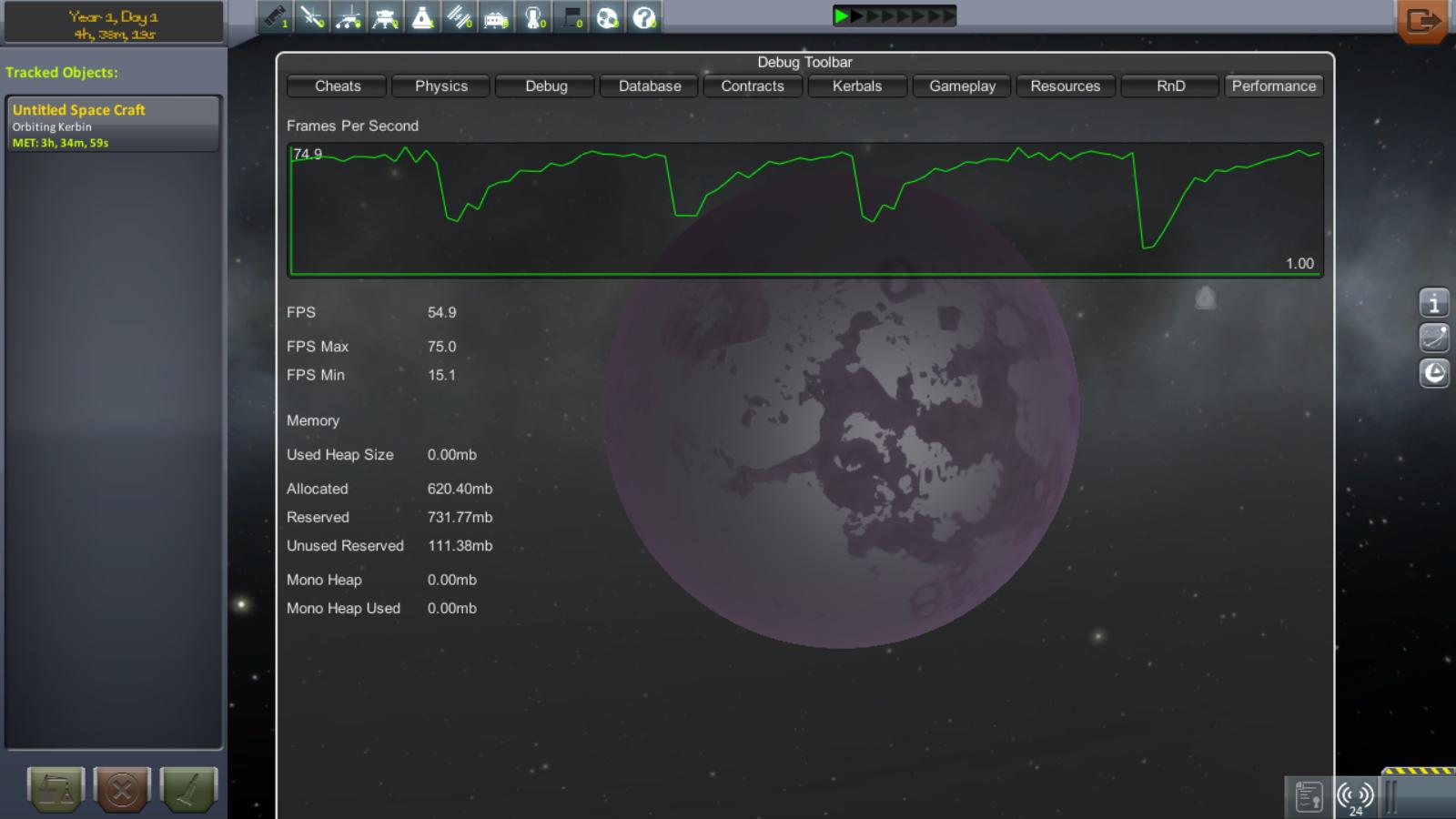Click the FPS Max value 75.0
Image resolution: width=1456 pixels, height=819 pixels.
442,347
